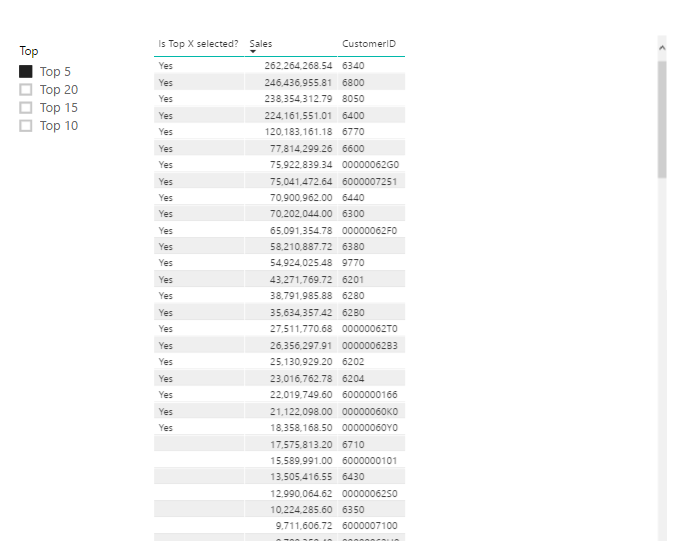Select the sales value 27,511,770.68
Screen dimensions: 689x541
coord(301,329)
